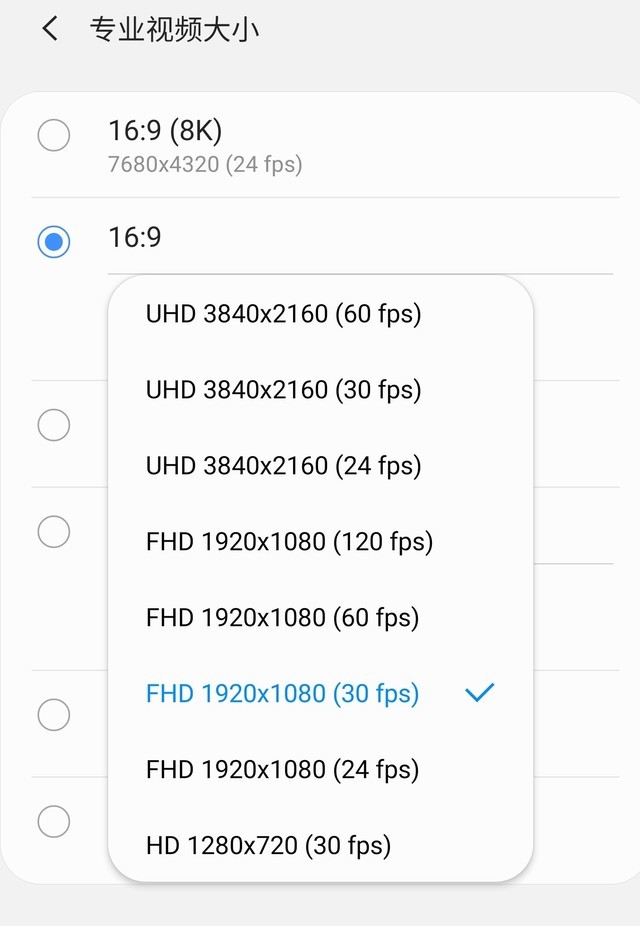Image resolution: width=640 pixels, height=926 pixels.
Task: Select FHD 1920x1080 (60 fps)
Action: point(282,618)
